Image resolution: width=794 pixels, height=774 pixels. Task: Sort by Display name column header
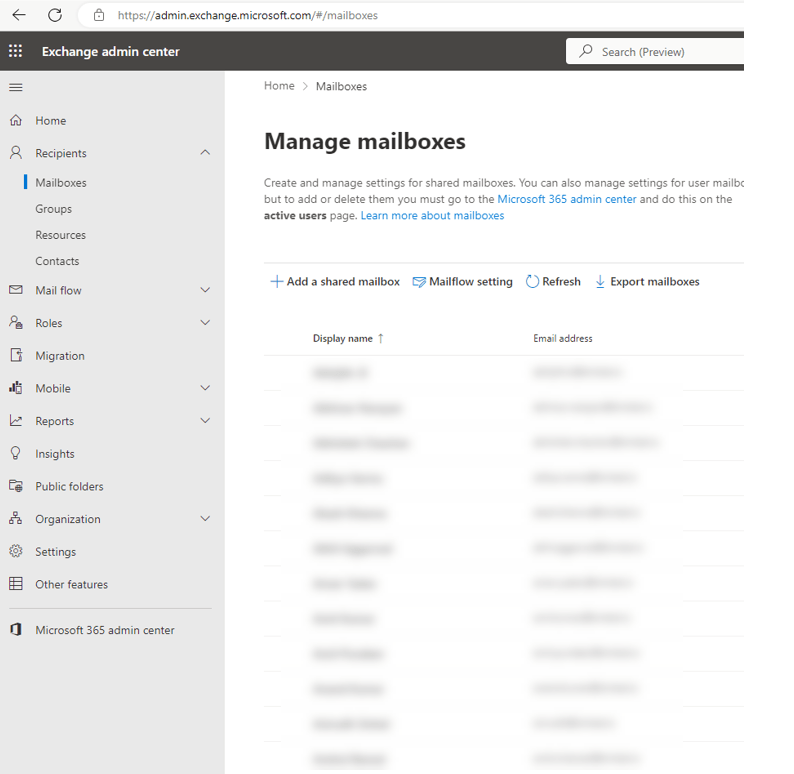343,339
